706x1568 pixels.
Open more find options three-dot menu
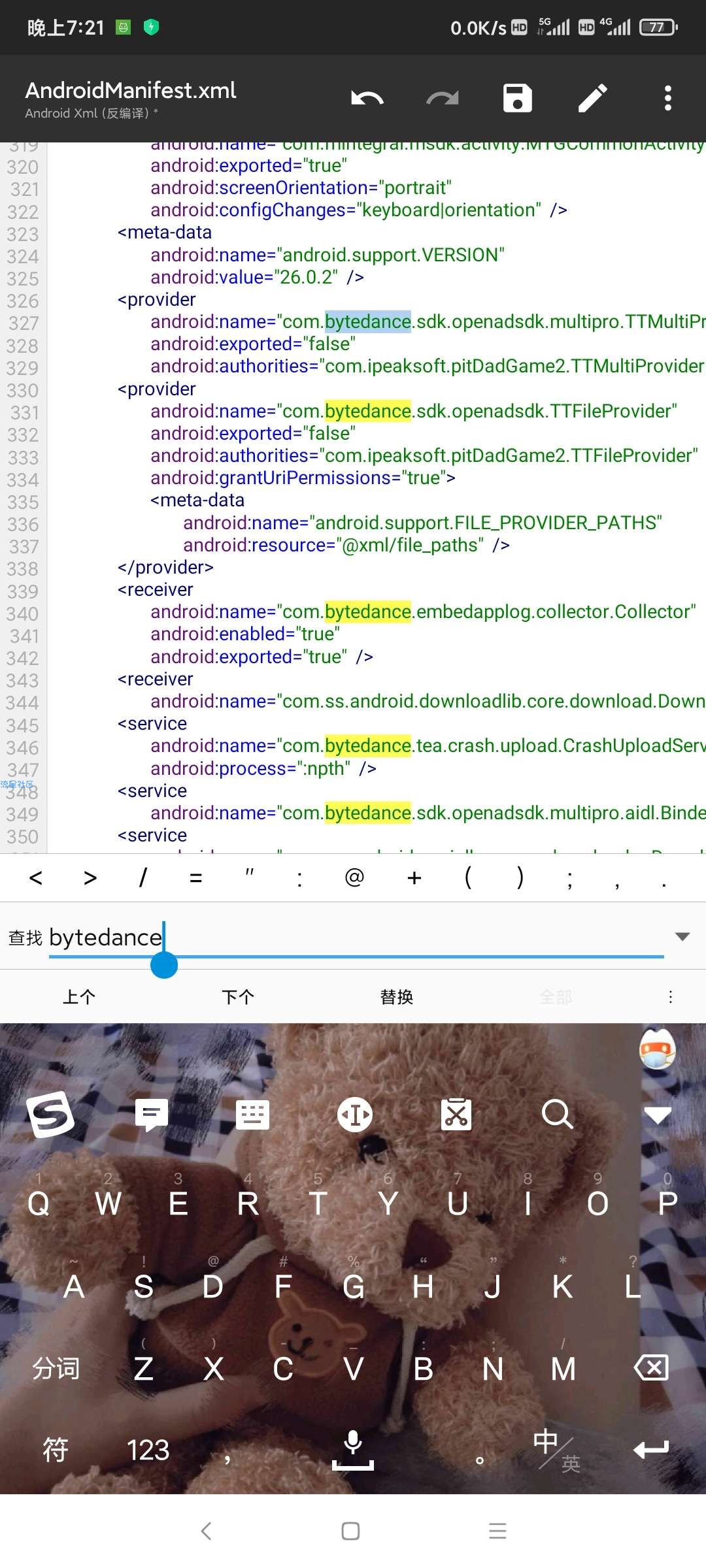point(670,996)
